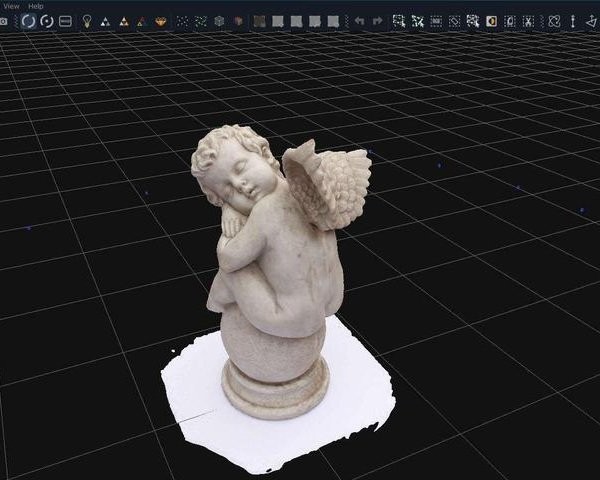
Task: Click the first scattered point cloud icon
Action: tap(182, 21)
